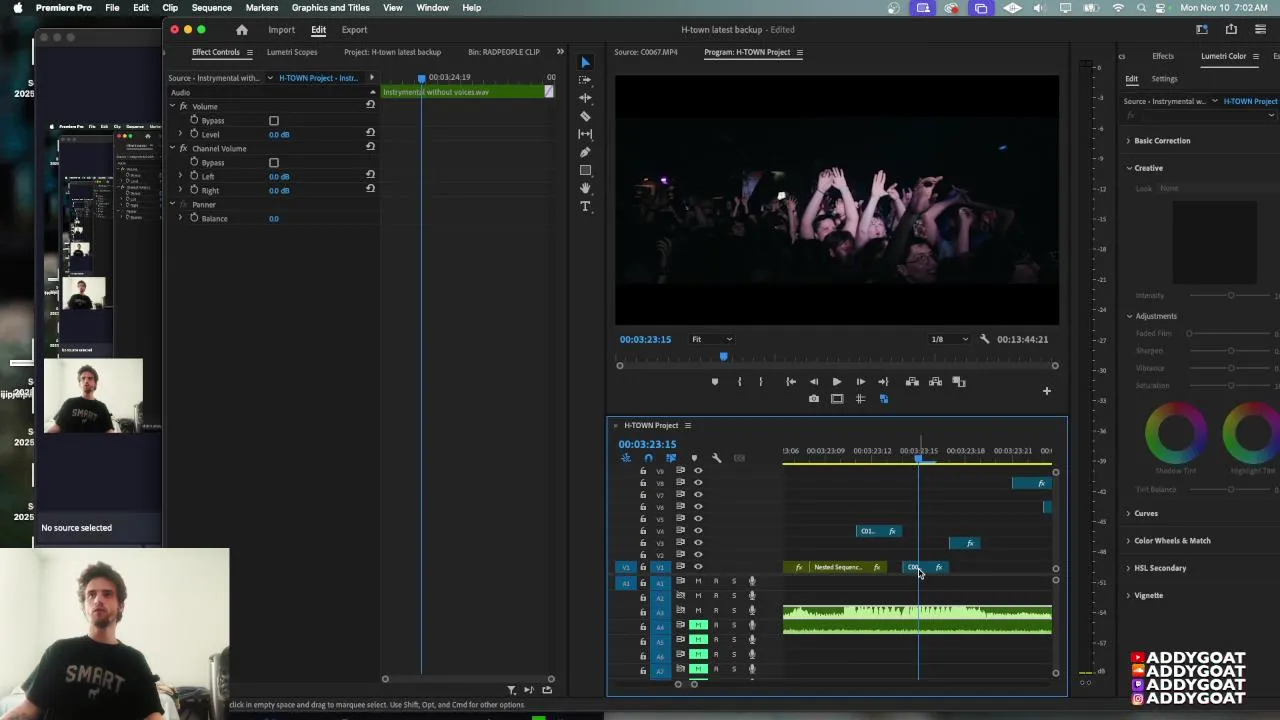
Task: Export frame with camera icon
Action: [814, 399]
